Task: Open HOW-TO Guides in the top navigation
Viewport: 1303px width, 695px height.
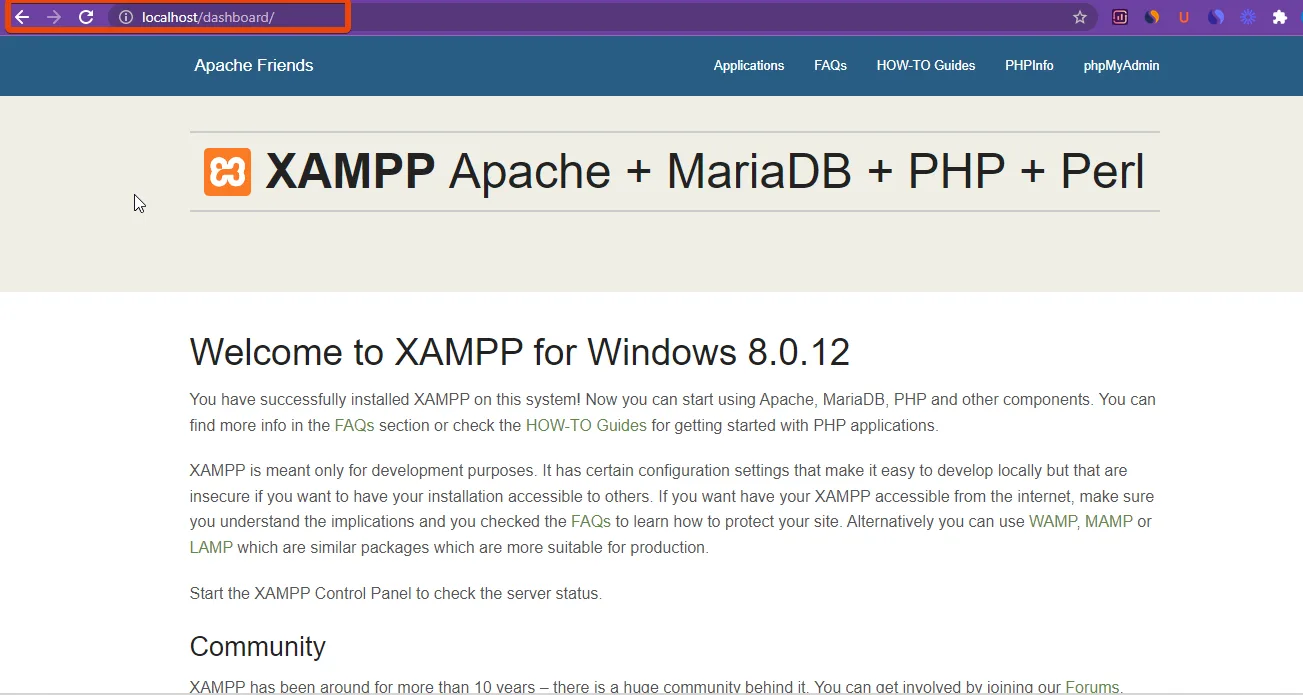Action: tap(926, 65)
